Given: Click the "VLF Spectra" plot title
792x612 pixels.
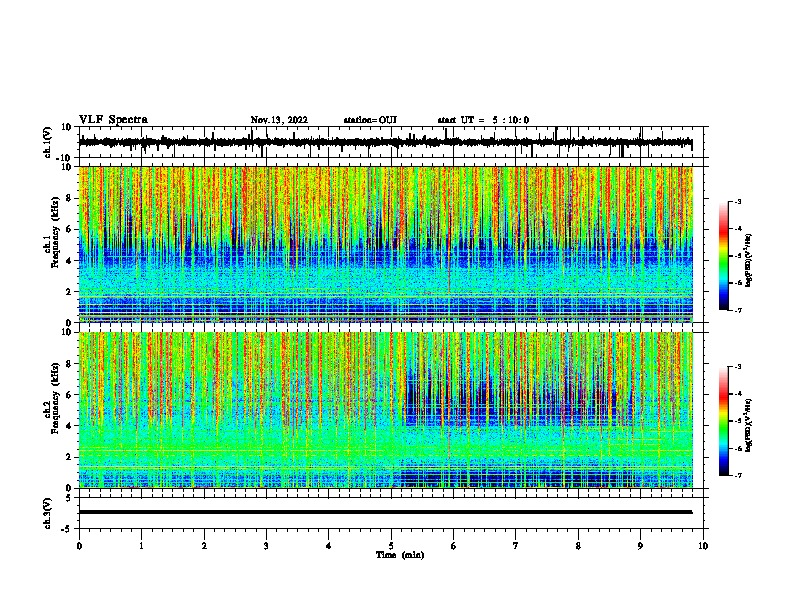Looking at the screenshot, I should (x=113, y=120).
